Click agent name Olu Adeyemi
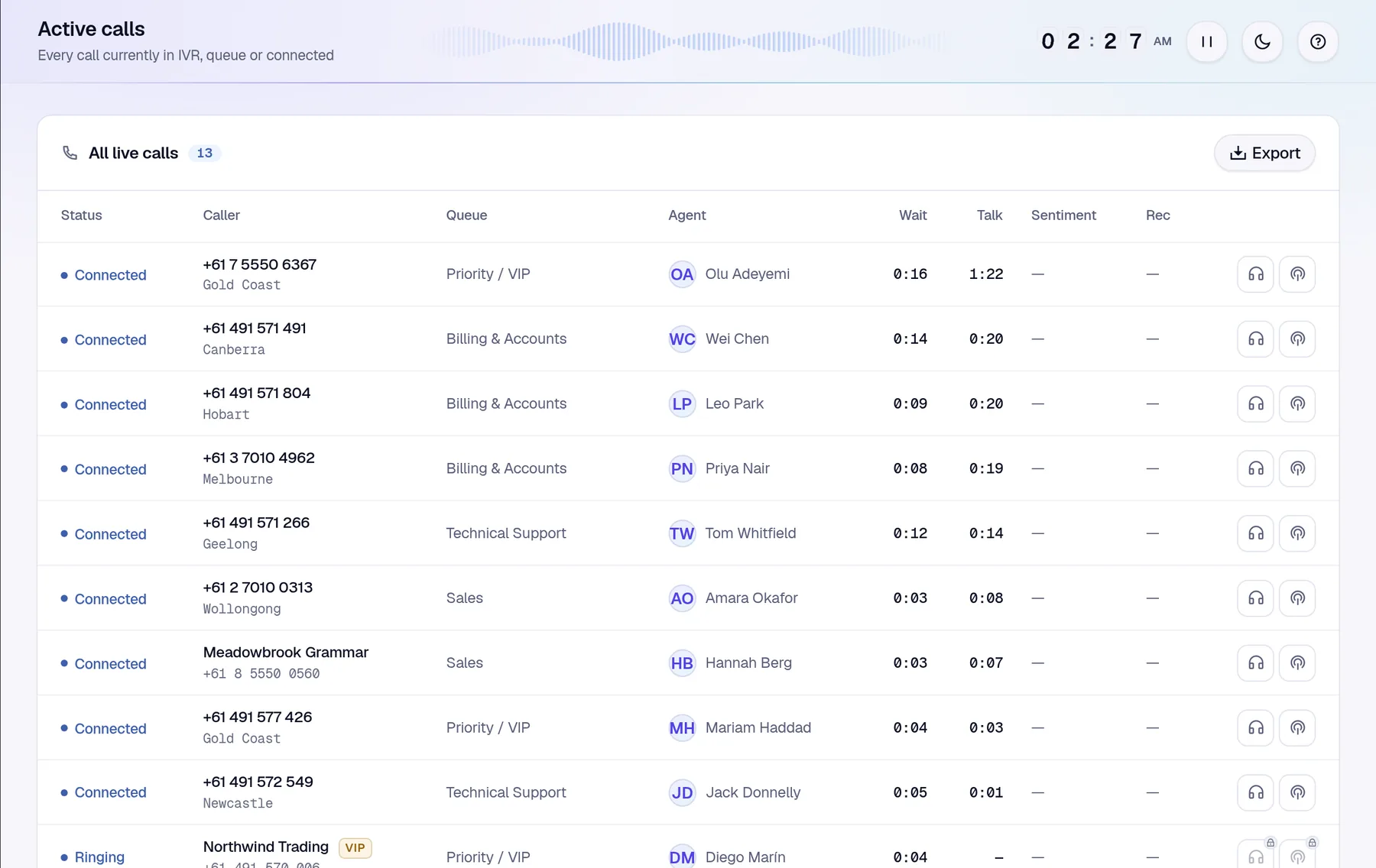The image size is (1376, 868). point(747,274)
